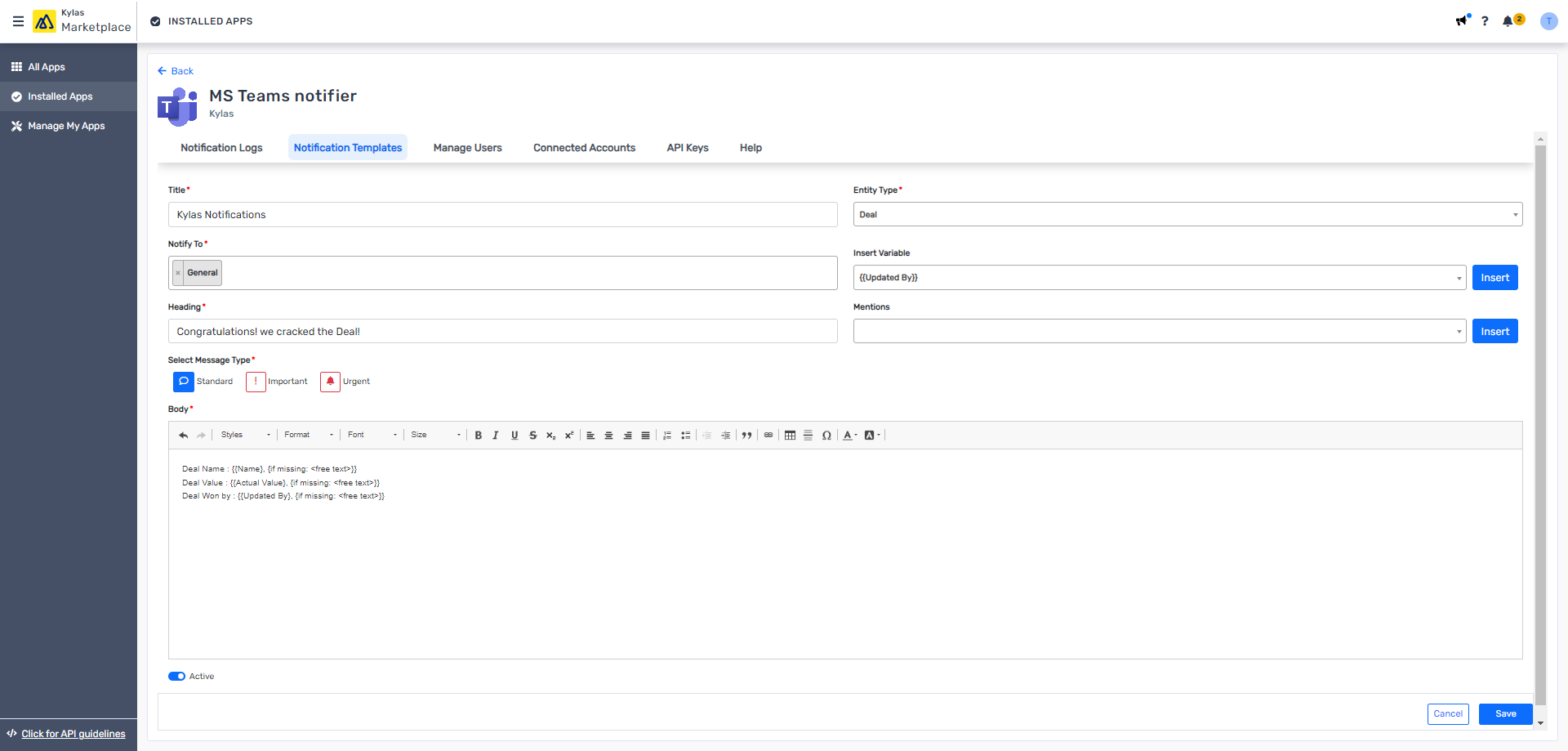1568x751 pixels.
Task: Undo the last edit in body editor
Action: point(183,436)
